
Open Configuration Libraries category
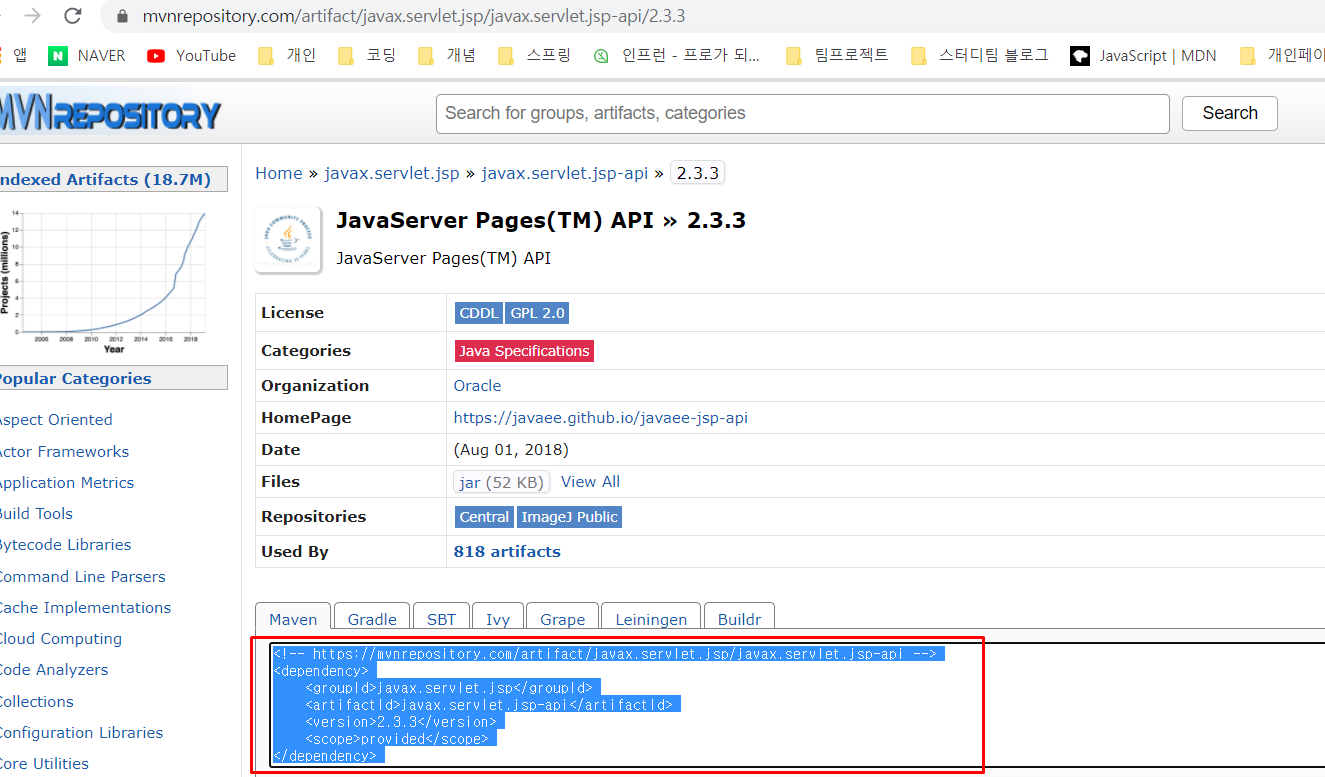[x=80, y=733]
